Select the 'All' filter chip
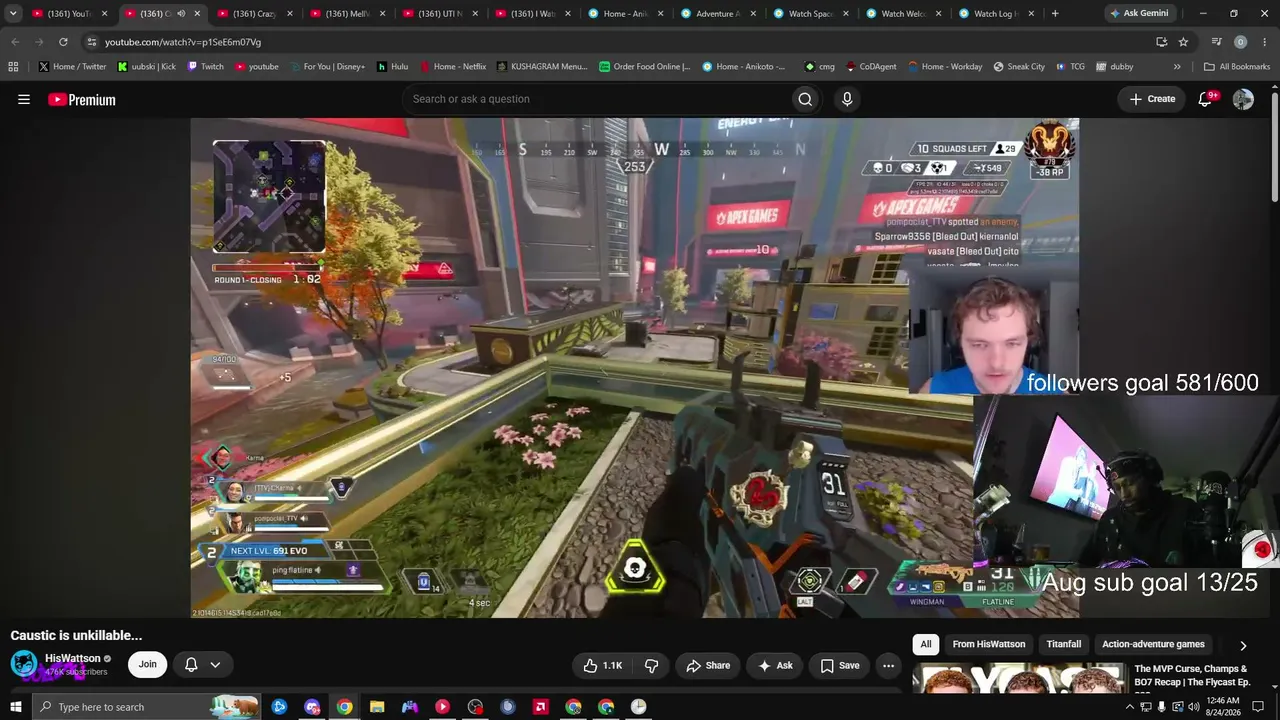 (926, 644)
